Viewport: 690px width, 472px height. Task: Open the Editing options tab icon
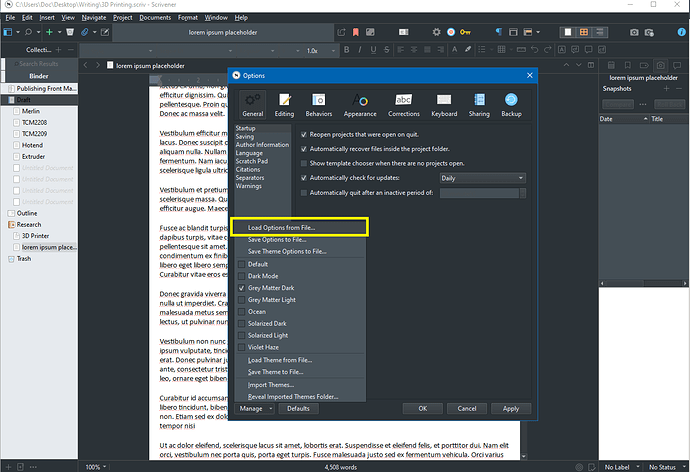[x=285, y=99]
